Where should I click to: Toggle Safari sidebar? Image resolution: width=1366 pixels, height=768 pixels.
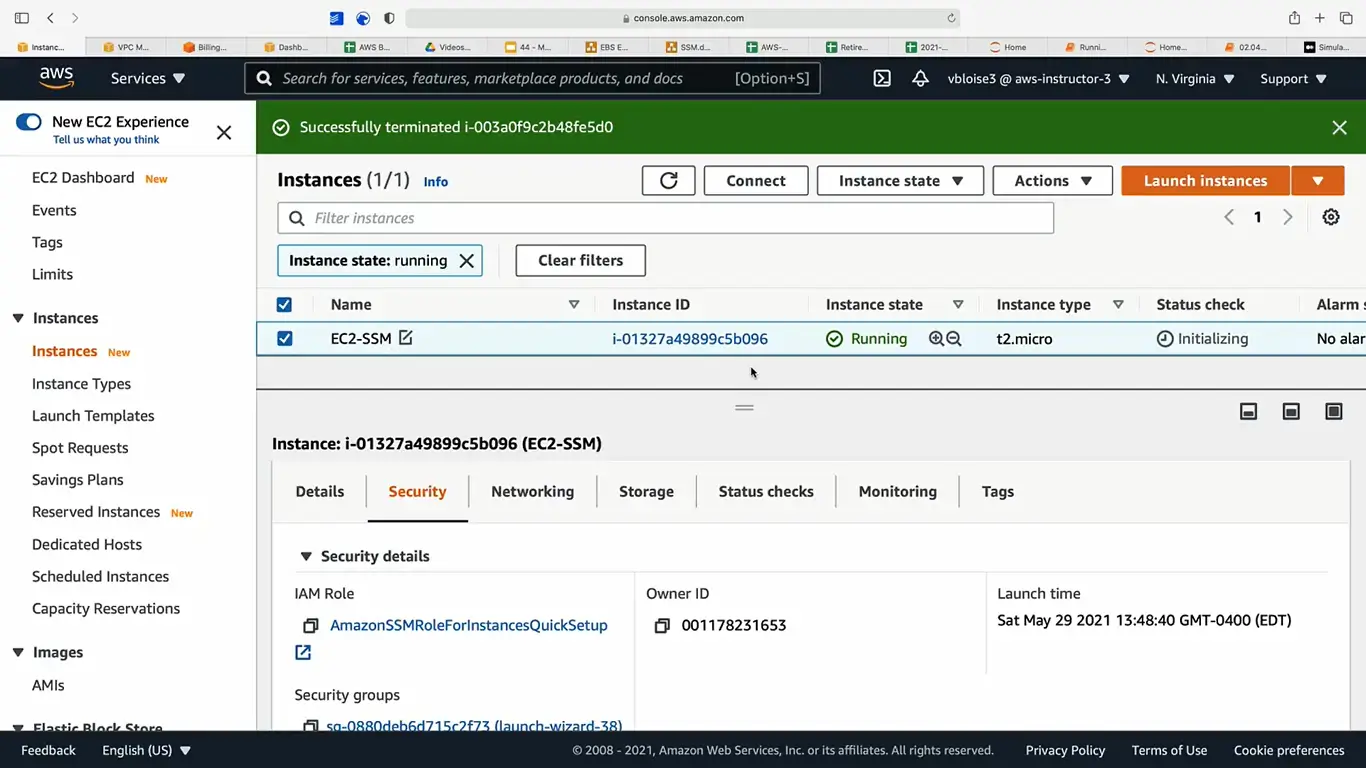pos(22,18)
